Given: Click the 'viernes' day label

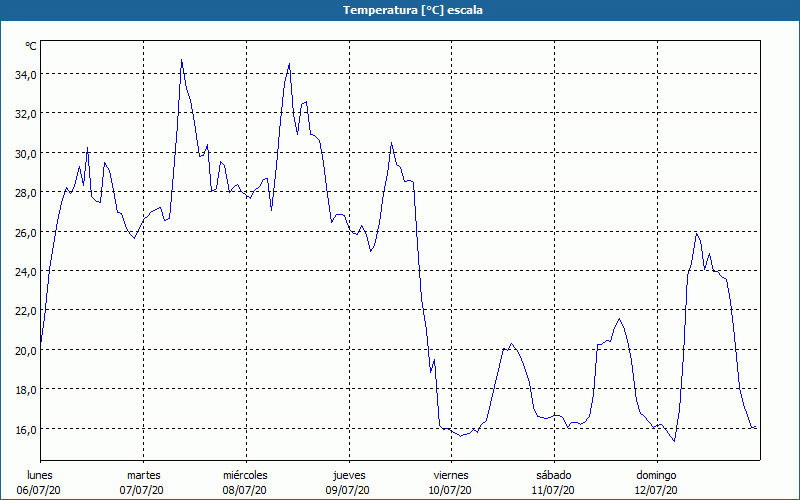Looking at the screenshot, I should (451, 475).
